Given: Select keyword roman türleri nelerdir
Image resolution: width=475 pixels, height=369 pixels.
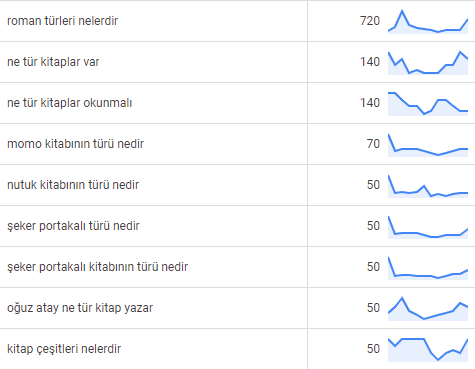Looking at the screenshot, I should pyautogui.click(x=62, y=21).
